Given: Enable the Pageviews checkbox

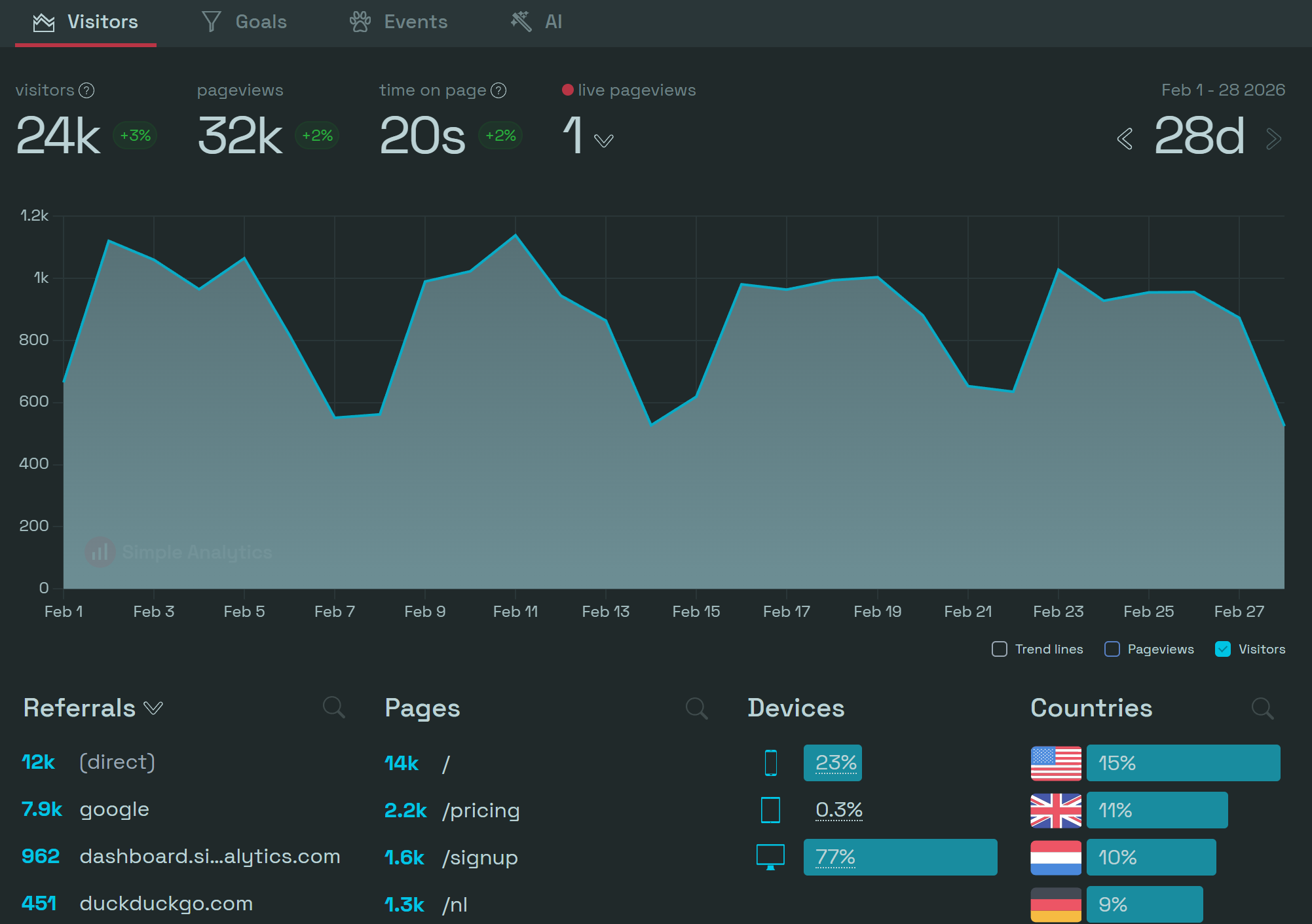Looking at the screenshot, I should click(x=1112, y=649).
